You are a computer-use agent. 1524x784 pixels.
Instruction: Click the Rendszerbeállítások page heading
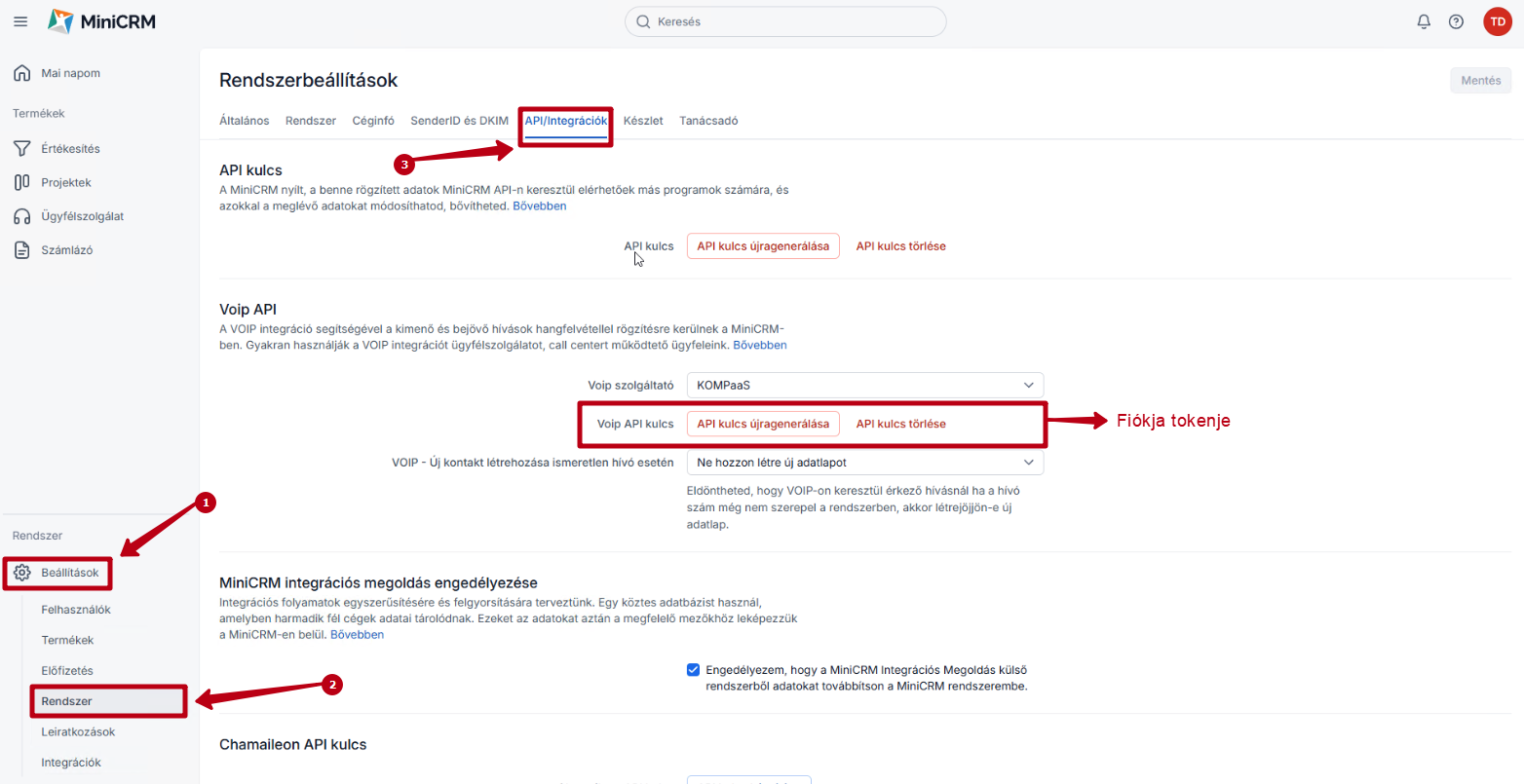coord(309,81)
